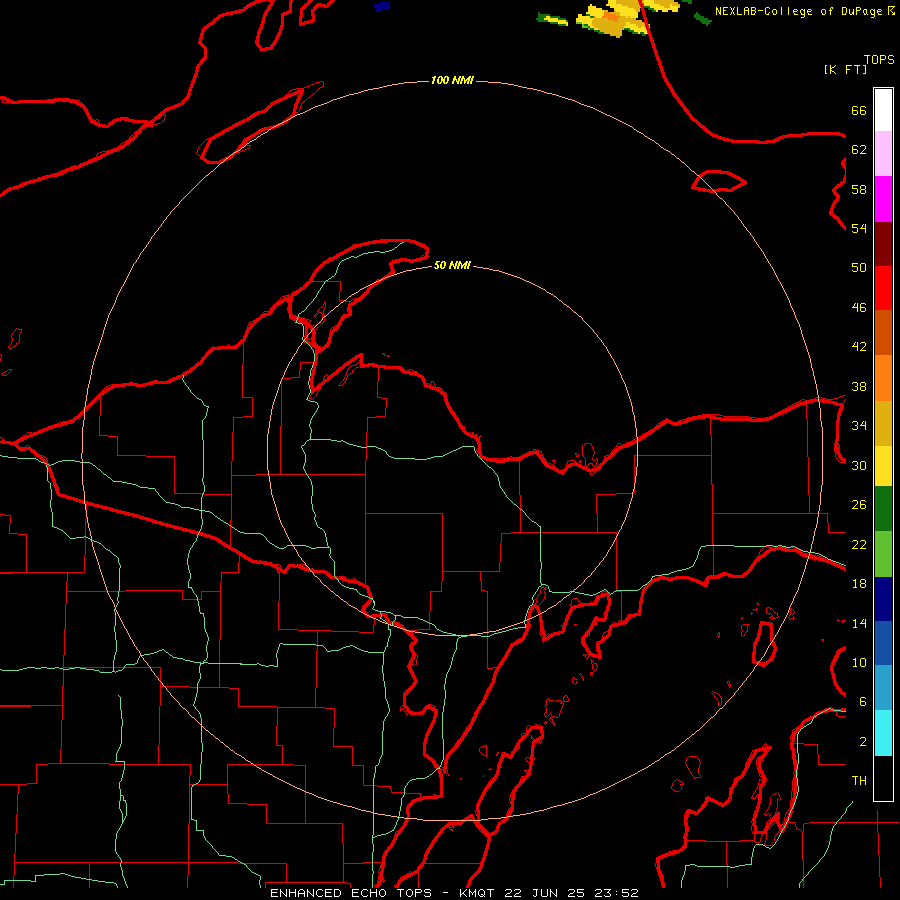Click the KMQT radar station identifier
The height and width of the screenshot is (900, 900).
click(x=479, y=893)
